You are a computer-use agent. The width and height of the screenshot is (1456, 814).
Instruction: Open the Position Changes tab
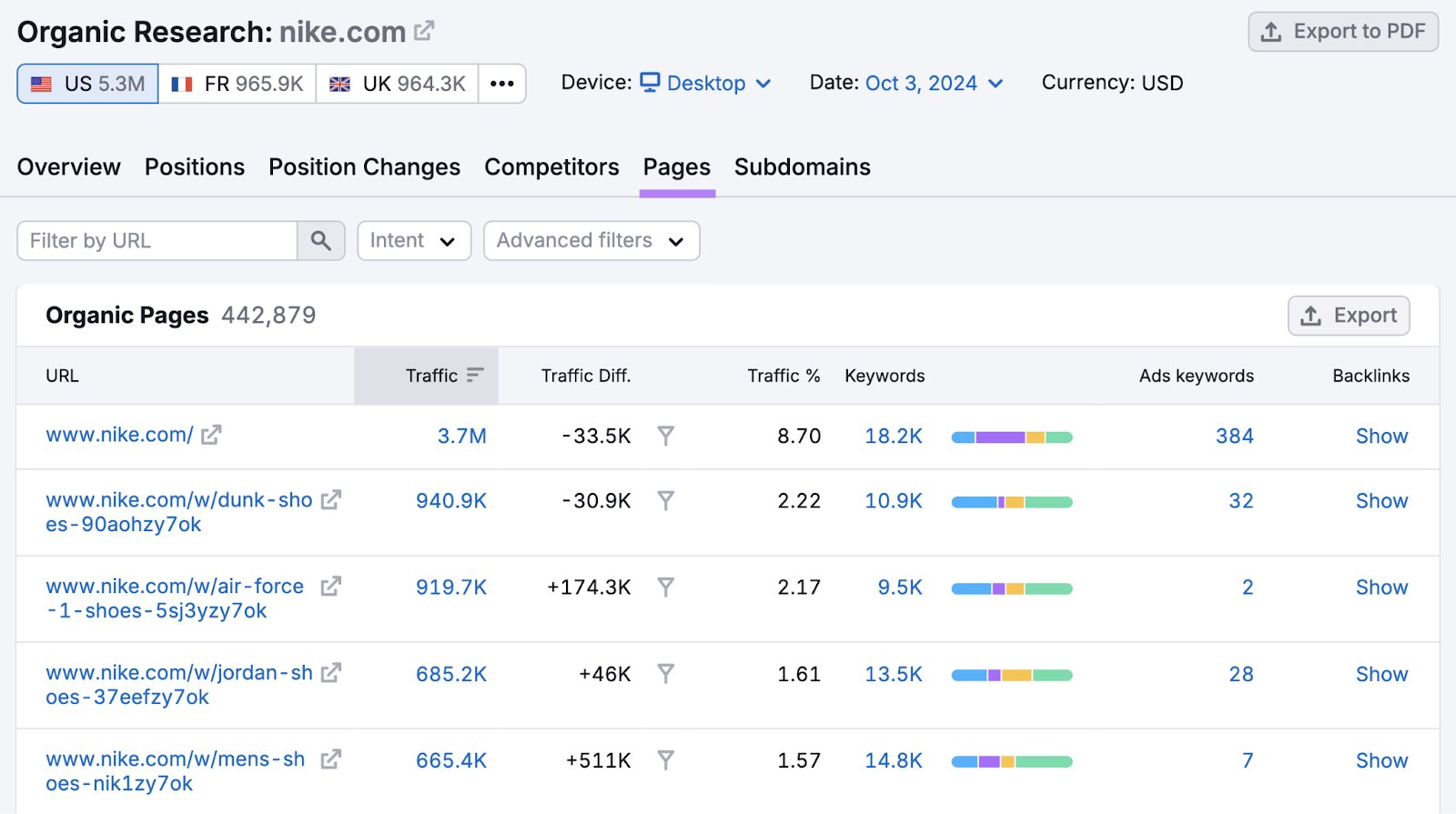tap(364, 167)
